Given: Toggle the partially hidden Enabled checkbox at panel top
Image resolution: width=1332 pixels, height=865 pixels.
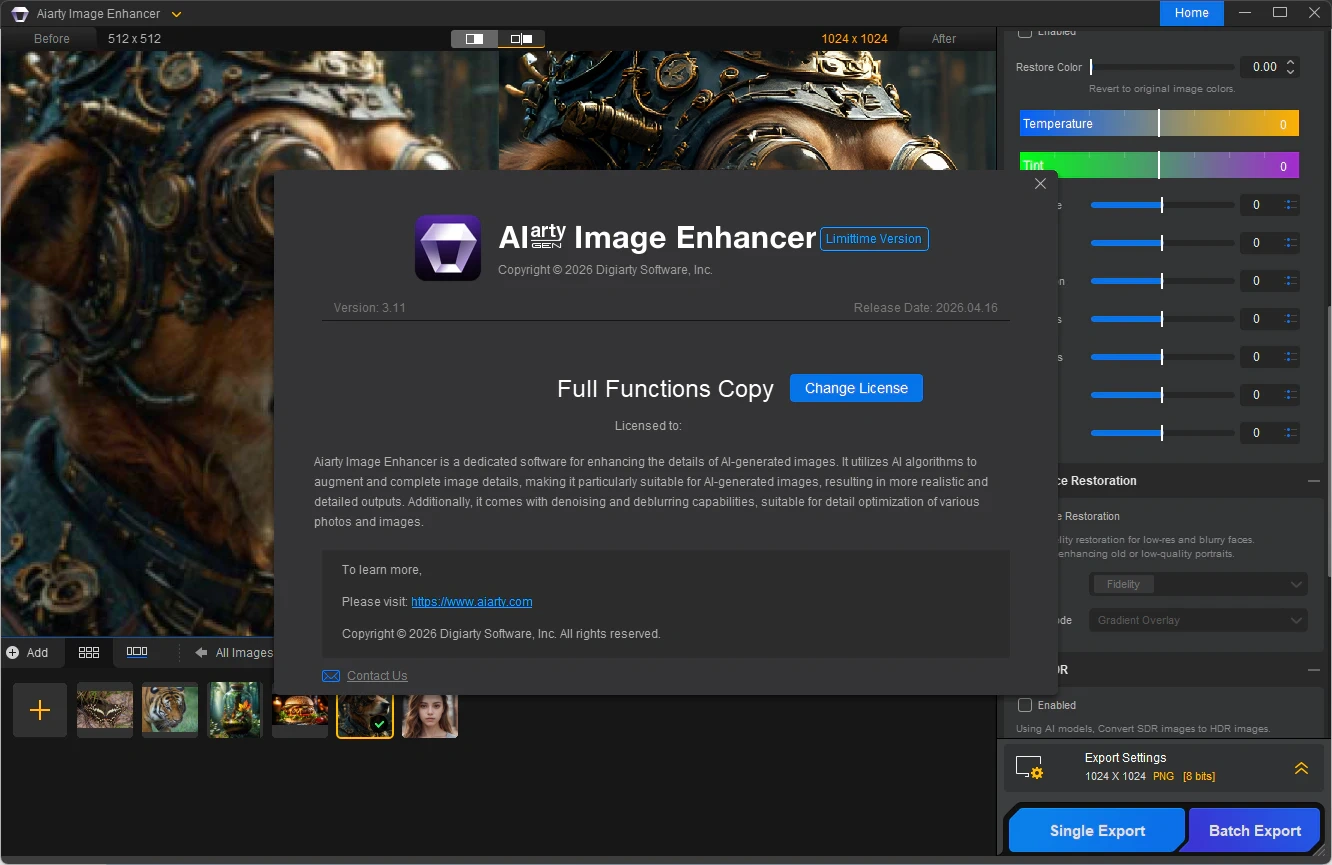Looking at the screenshot, I should coord(1025,33).
